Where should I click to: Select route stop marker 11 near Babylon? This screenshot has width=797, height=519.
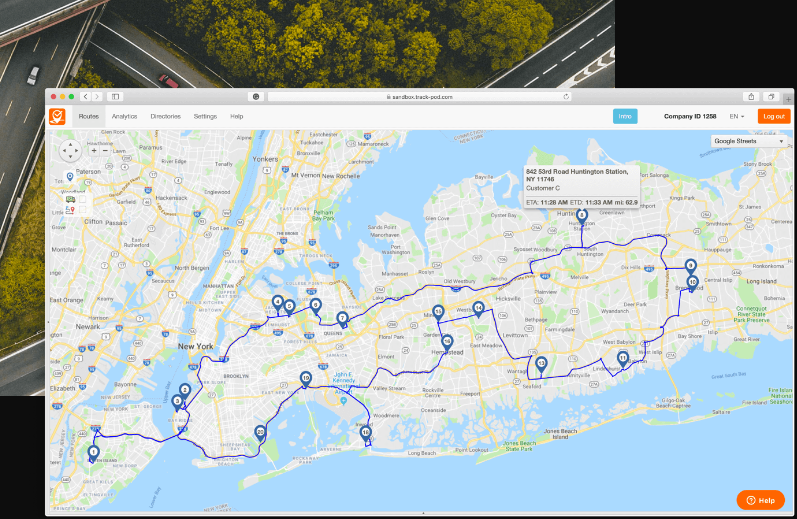pos(623,359)
